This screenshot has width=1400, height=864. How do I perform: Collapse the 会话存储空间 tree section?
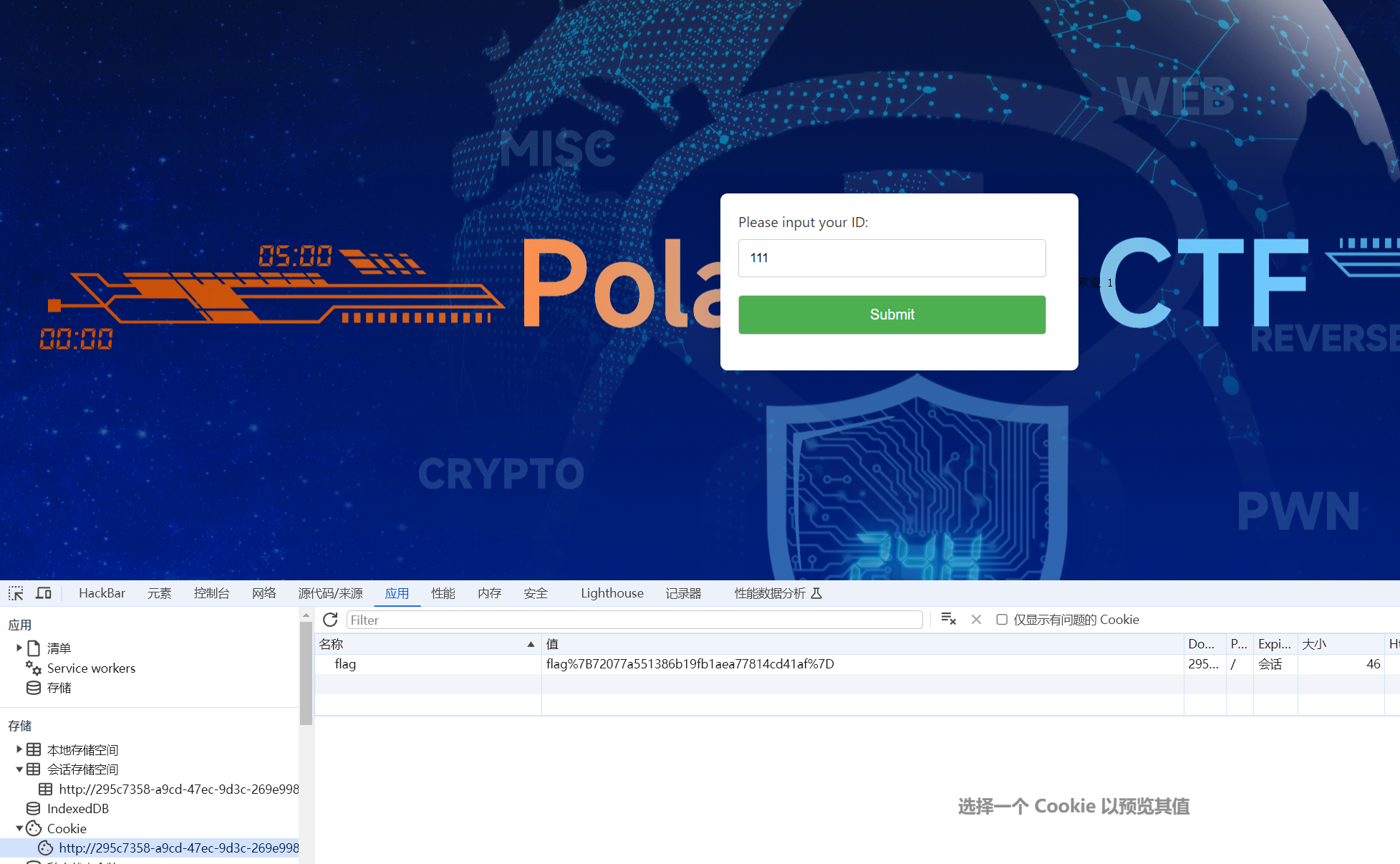tap(19, 769)
